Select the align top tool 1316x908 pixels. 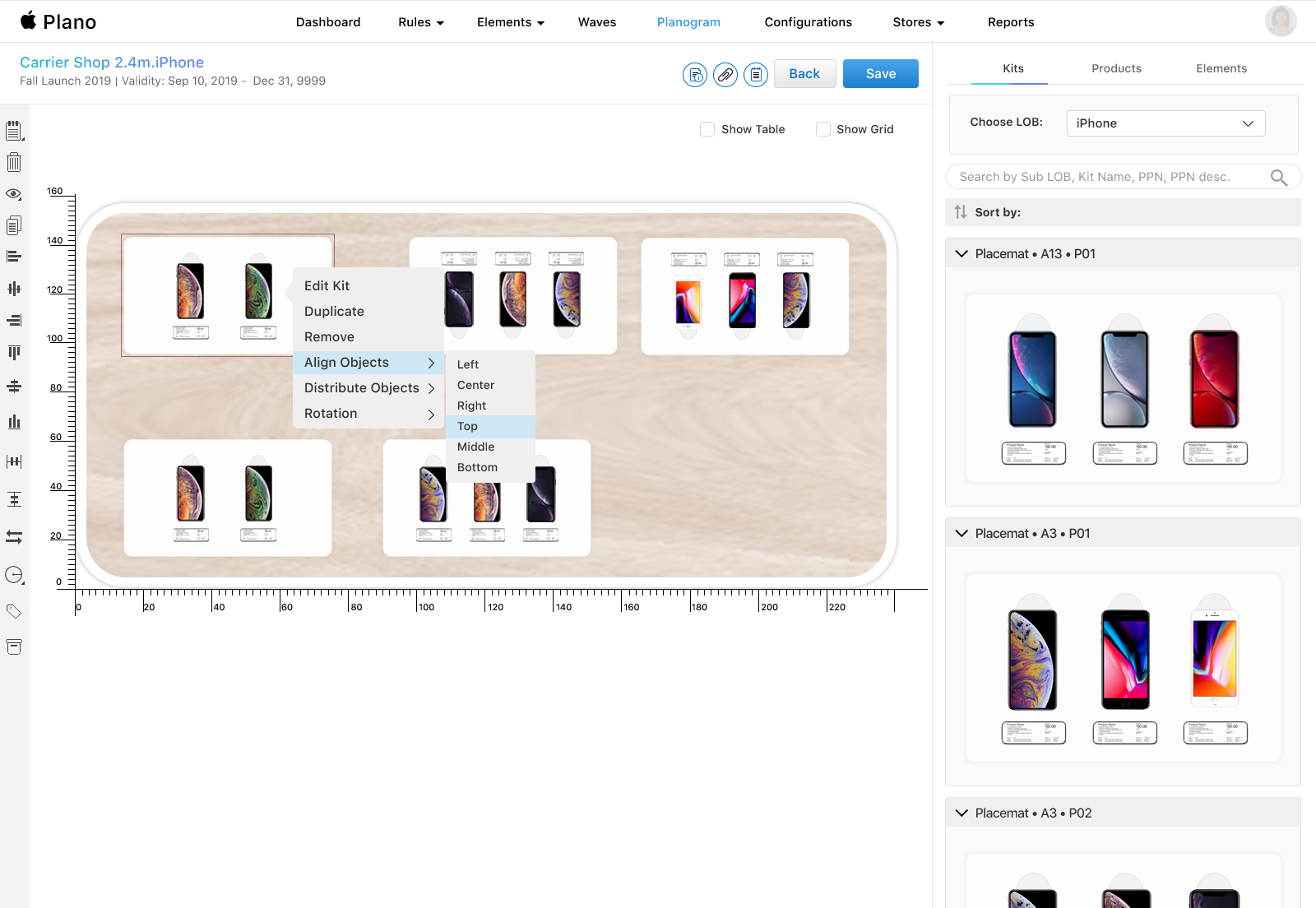14,353
